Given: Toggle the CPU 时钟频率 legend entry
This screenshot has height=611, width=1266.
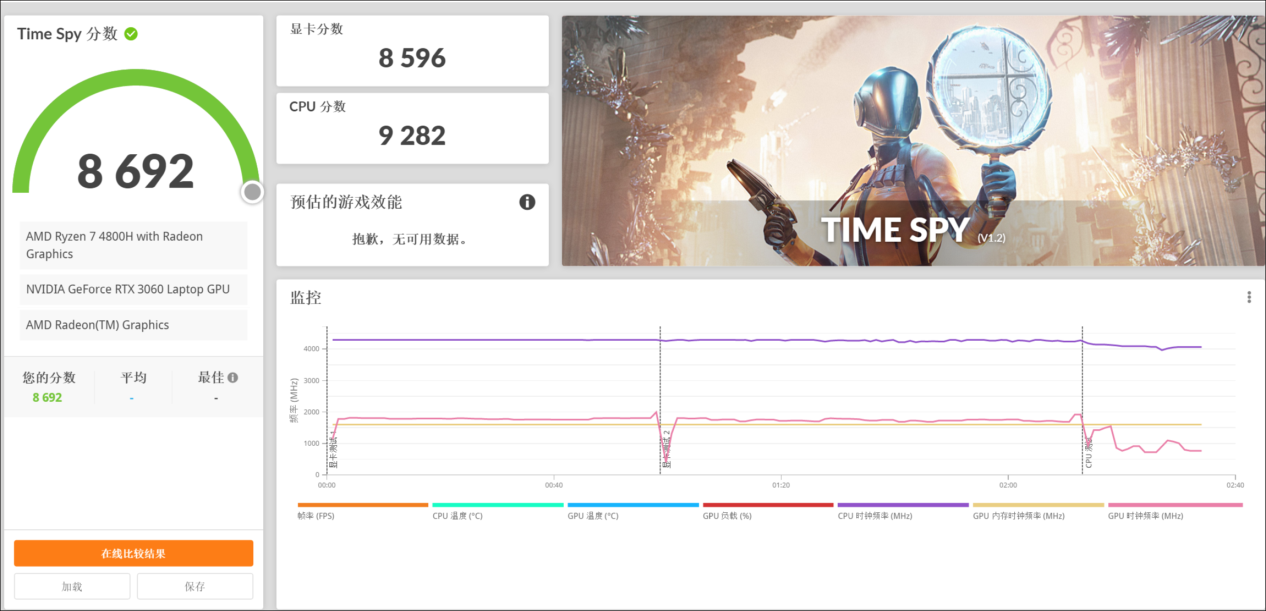Looking at the screenshot, I should (x=873, y=510).
